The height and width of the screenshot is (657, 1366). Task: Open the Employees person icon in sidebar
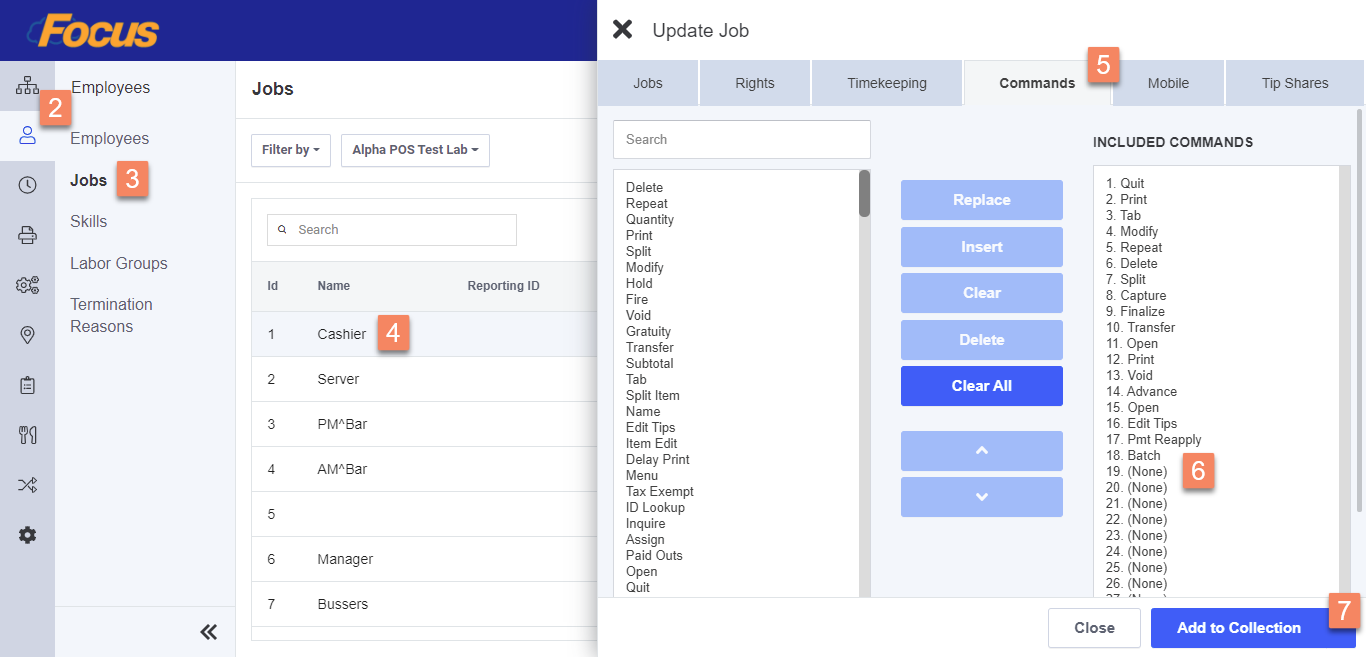27,135
